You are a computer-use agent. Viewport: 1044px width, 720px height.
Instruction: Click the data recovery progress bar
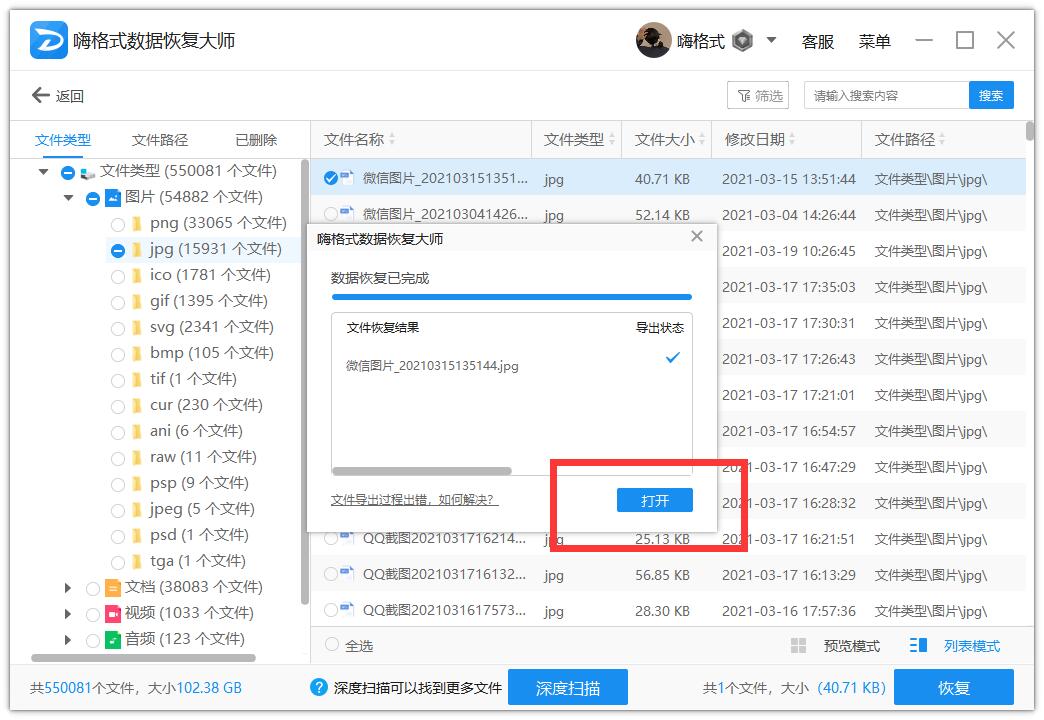[x=511, y=297]
